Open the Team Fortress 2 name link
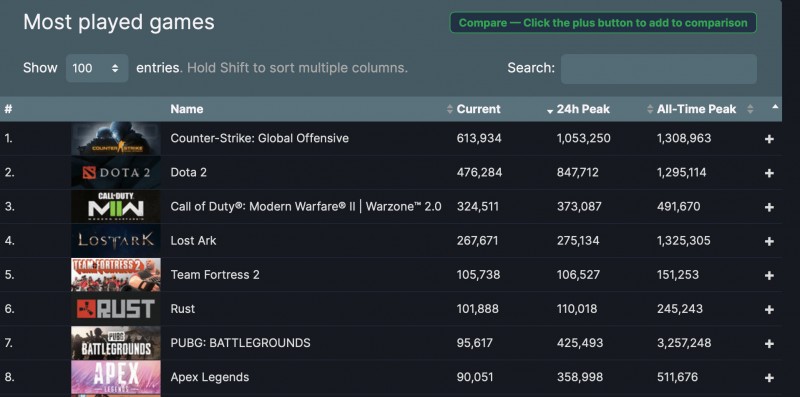The height and width of the screenshot is (397, 800). [215, 275]
